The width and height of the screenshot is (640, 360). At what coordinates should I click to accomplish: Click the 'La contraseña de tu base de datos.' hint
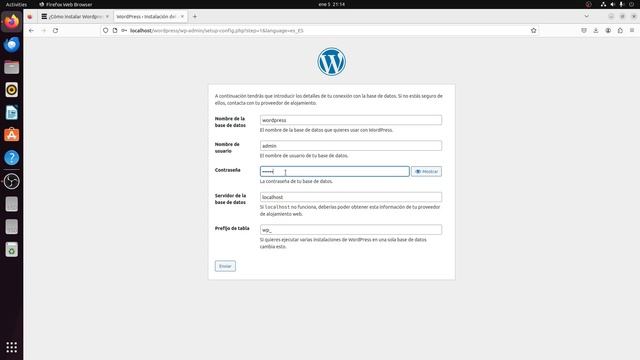point(296,181)
